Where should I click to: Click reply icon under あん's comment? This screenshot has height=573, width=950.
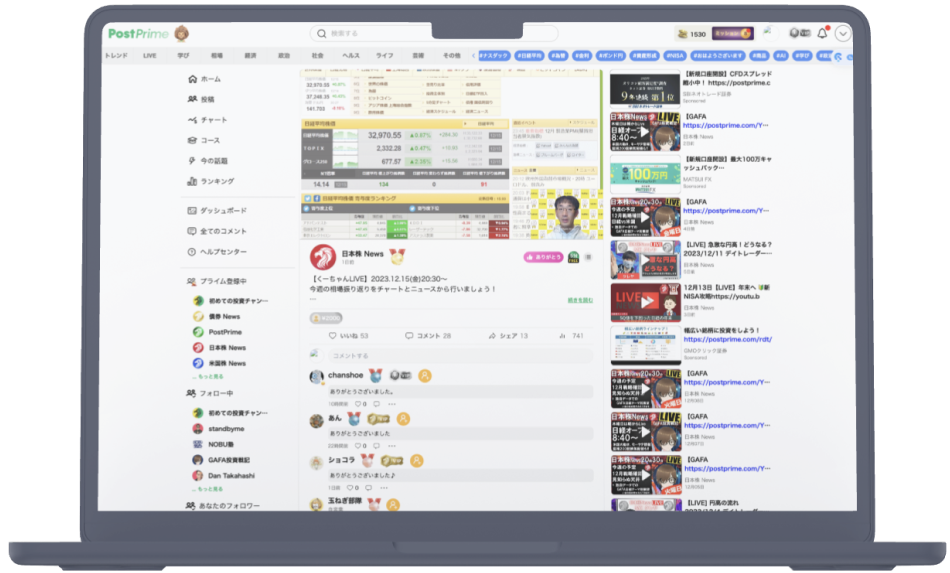(376, 446)
